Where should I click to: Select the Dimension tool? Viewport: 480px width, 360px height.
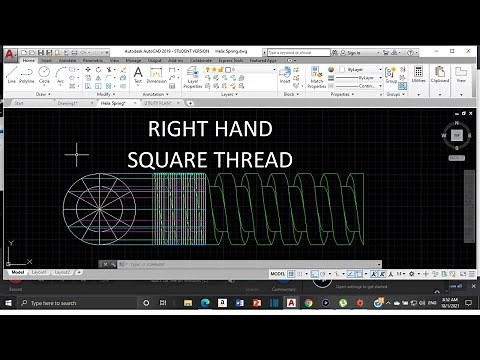(156, 75)
